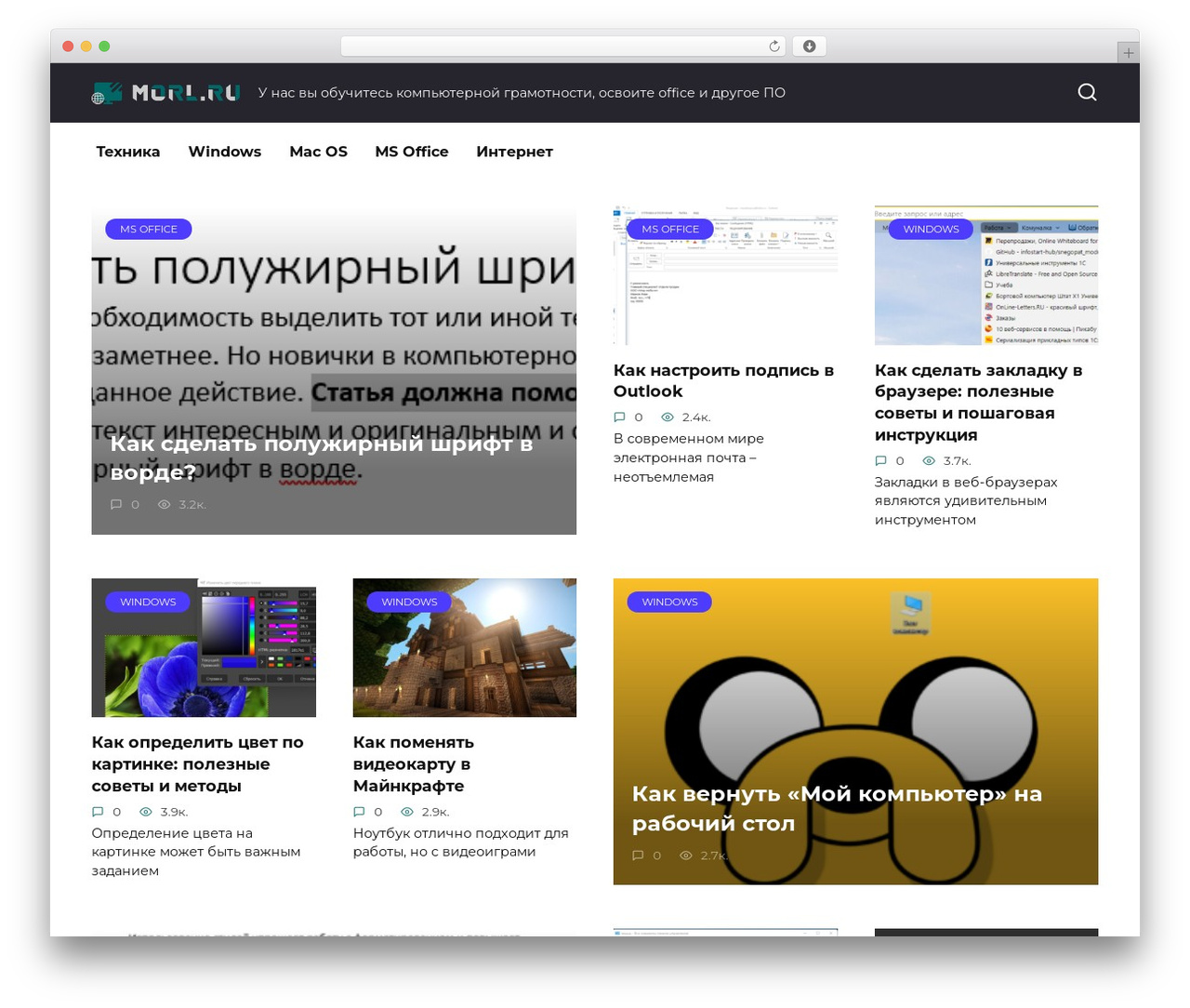
Task: Open article Как настроить подпись в Outlook
Action: pyautogui.click(x=723, y=380)
